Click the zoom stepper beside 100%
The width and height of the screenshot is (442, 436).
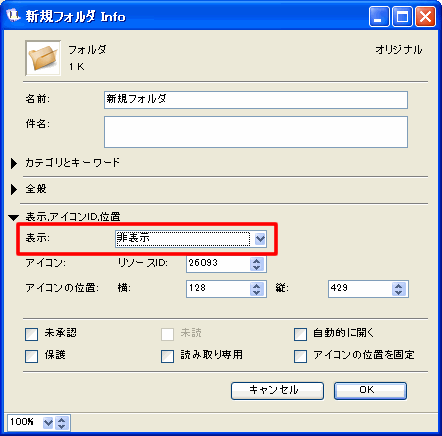pyautogui.click(x=61, y=423)
